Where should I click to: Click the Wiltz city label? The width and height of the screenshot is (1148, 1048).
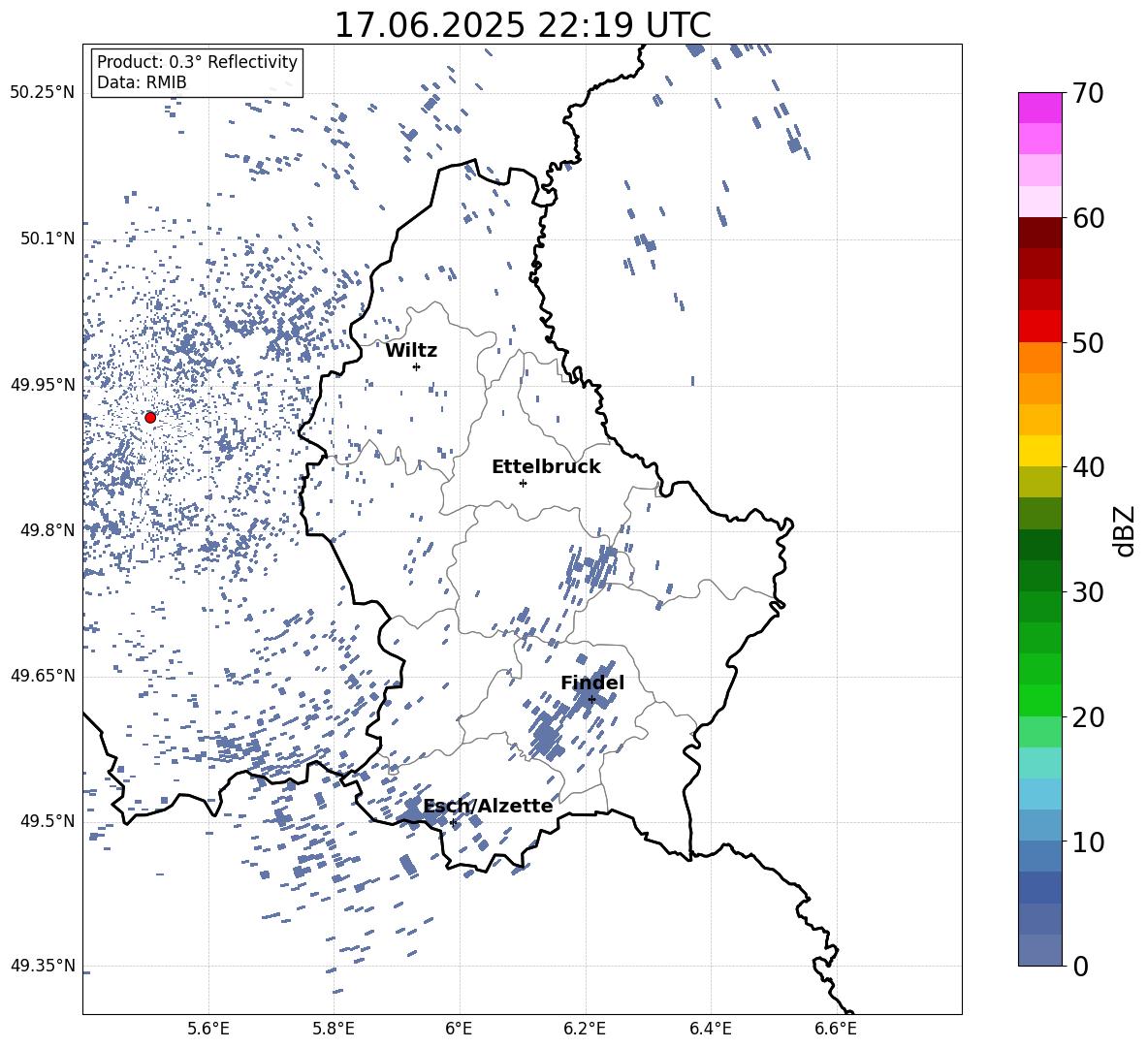tap(411, 351)
